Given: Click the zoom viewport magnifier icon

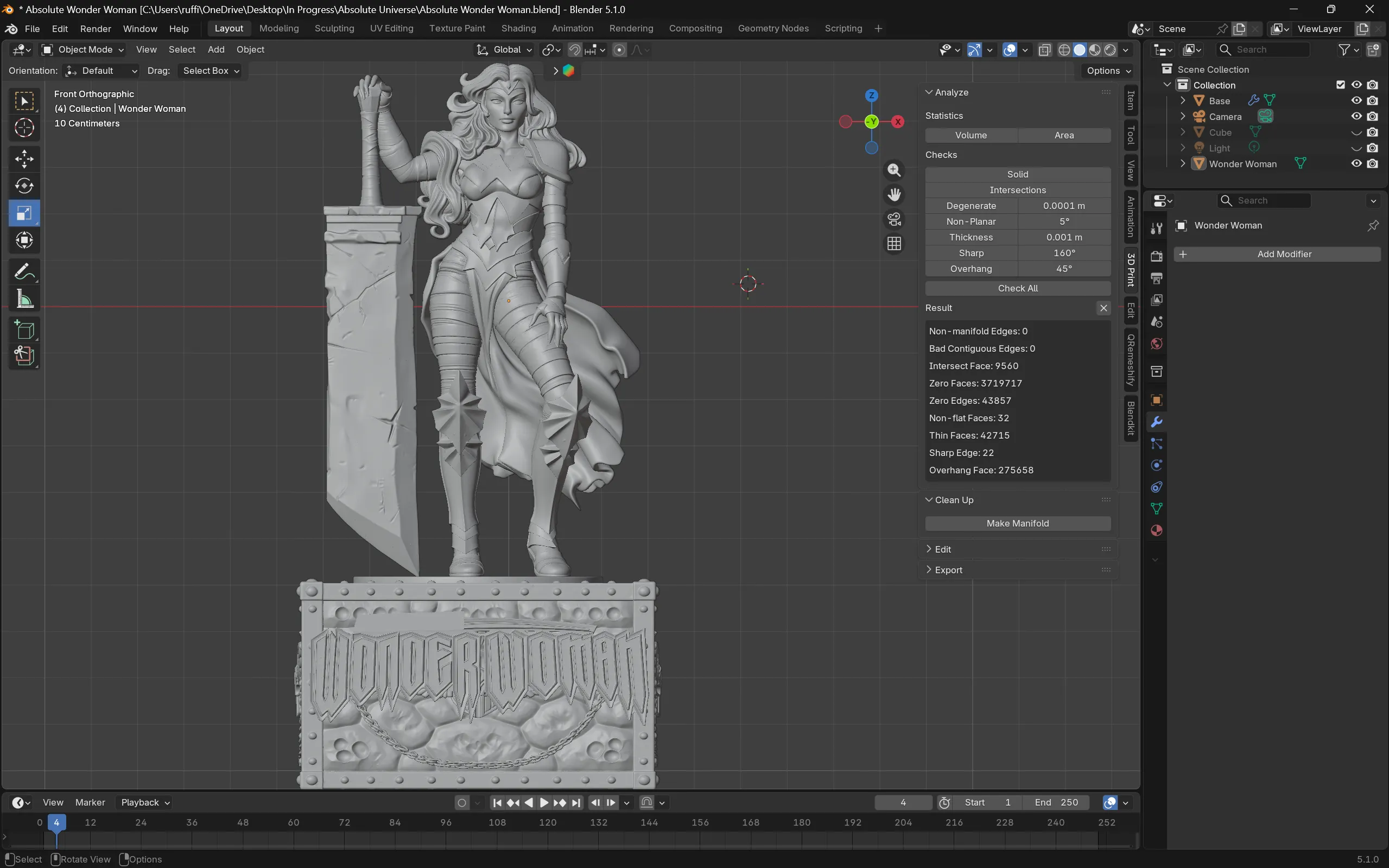Looking at the screenshot, I should click(x=893, y=170).
